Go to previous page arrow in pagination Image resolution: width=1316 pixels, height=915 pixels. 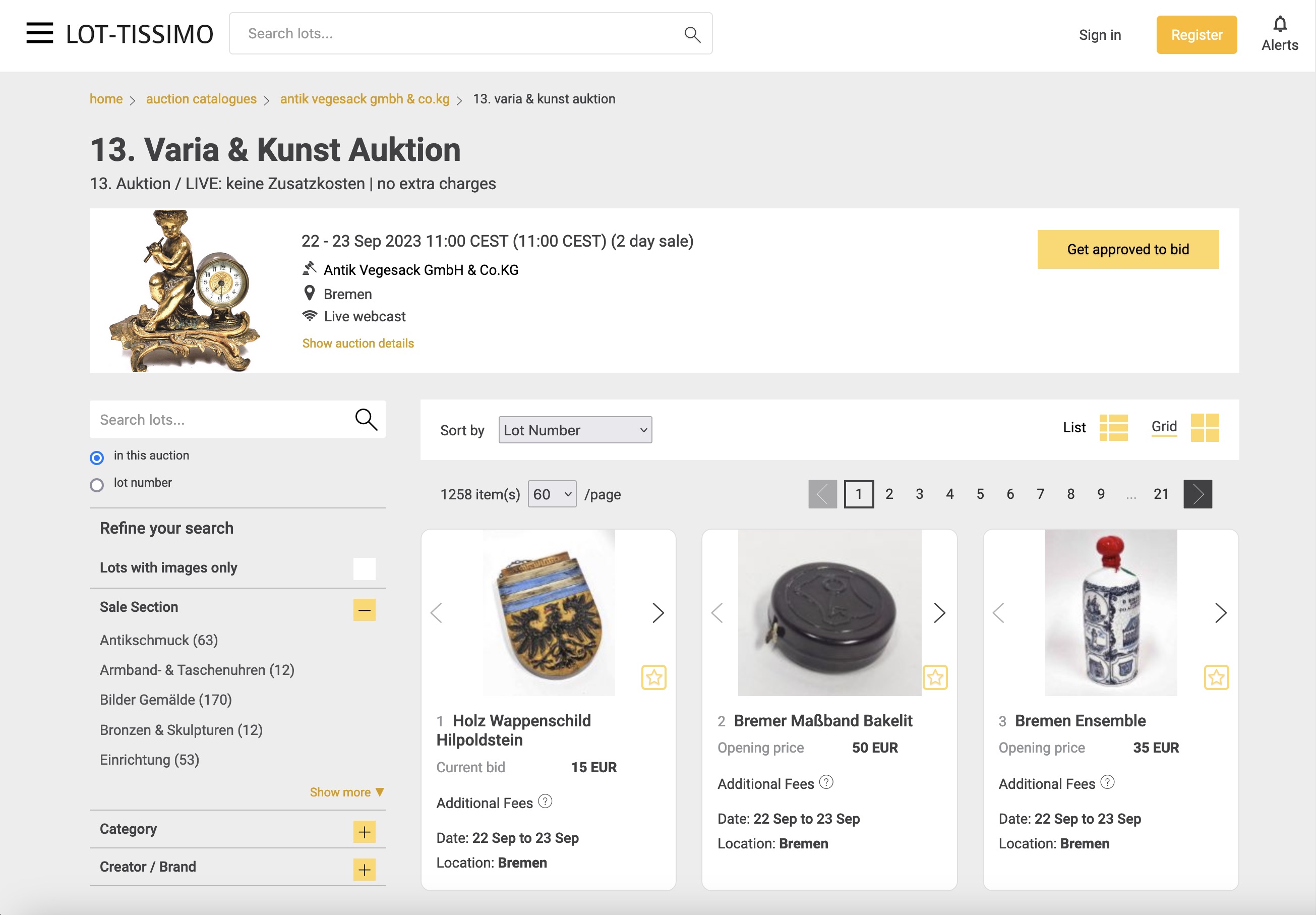click(822, 494)
